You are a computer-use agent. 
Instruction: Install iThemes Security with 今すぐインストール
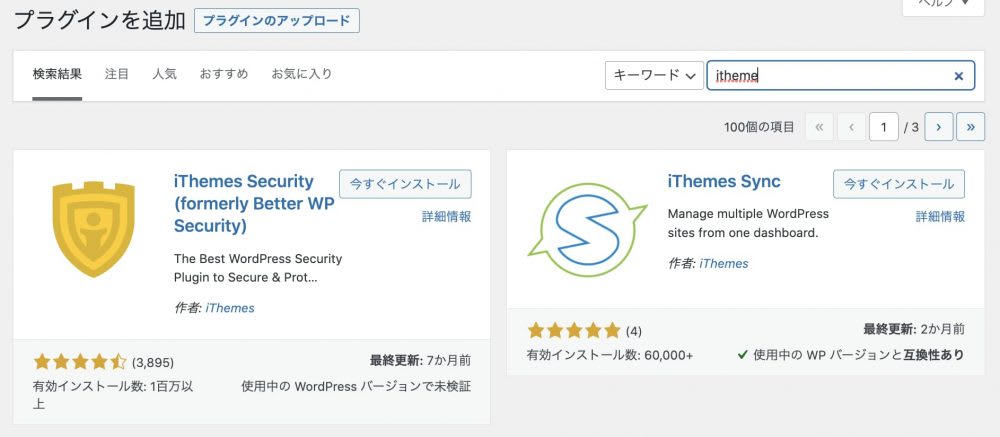[406, 184]
